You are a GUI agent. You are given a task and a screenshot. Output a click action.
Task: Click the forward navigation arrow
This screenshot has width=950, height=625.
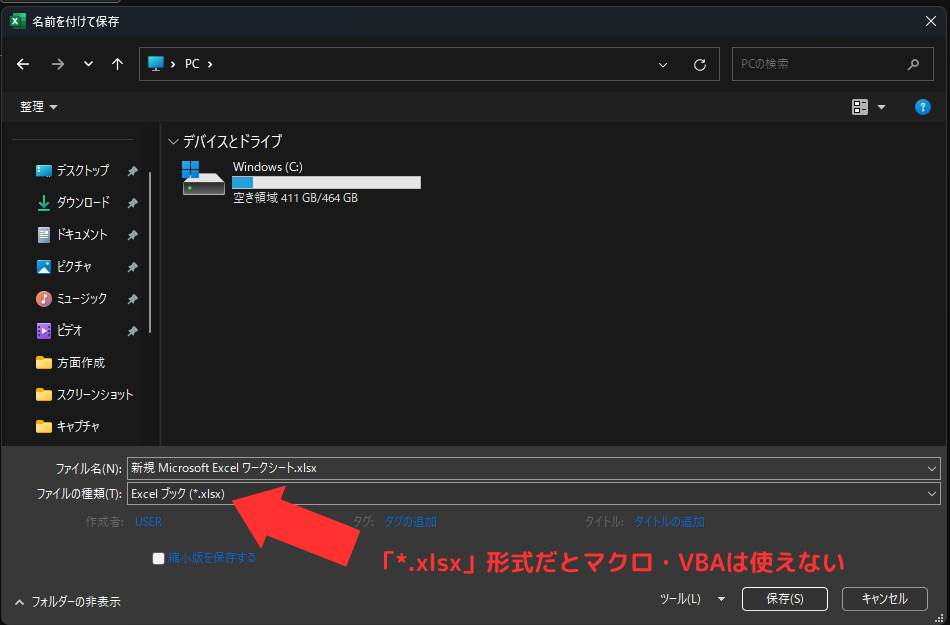[58, 64]
